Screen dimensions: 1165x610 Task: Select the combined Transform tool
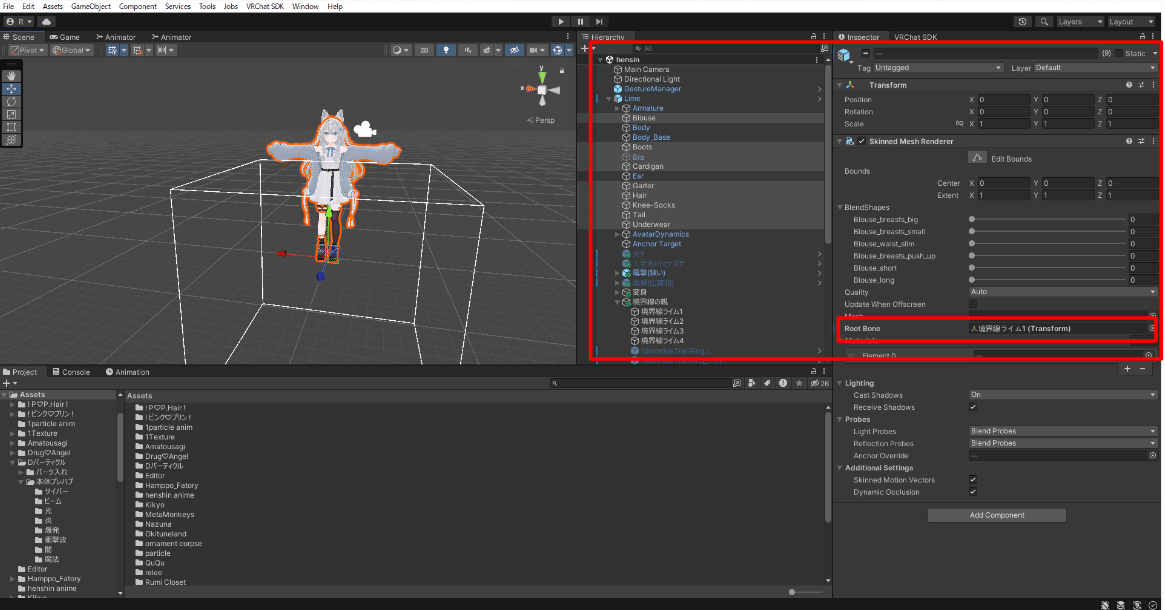coord(11,139)
